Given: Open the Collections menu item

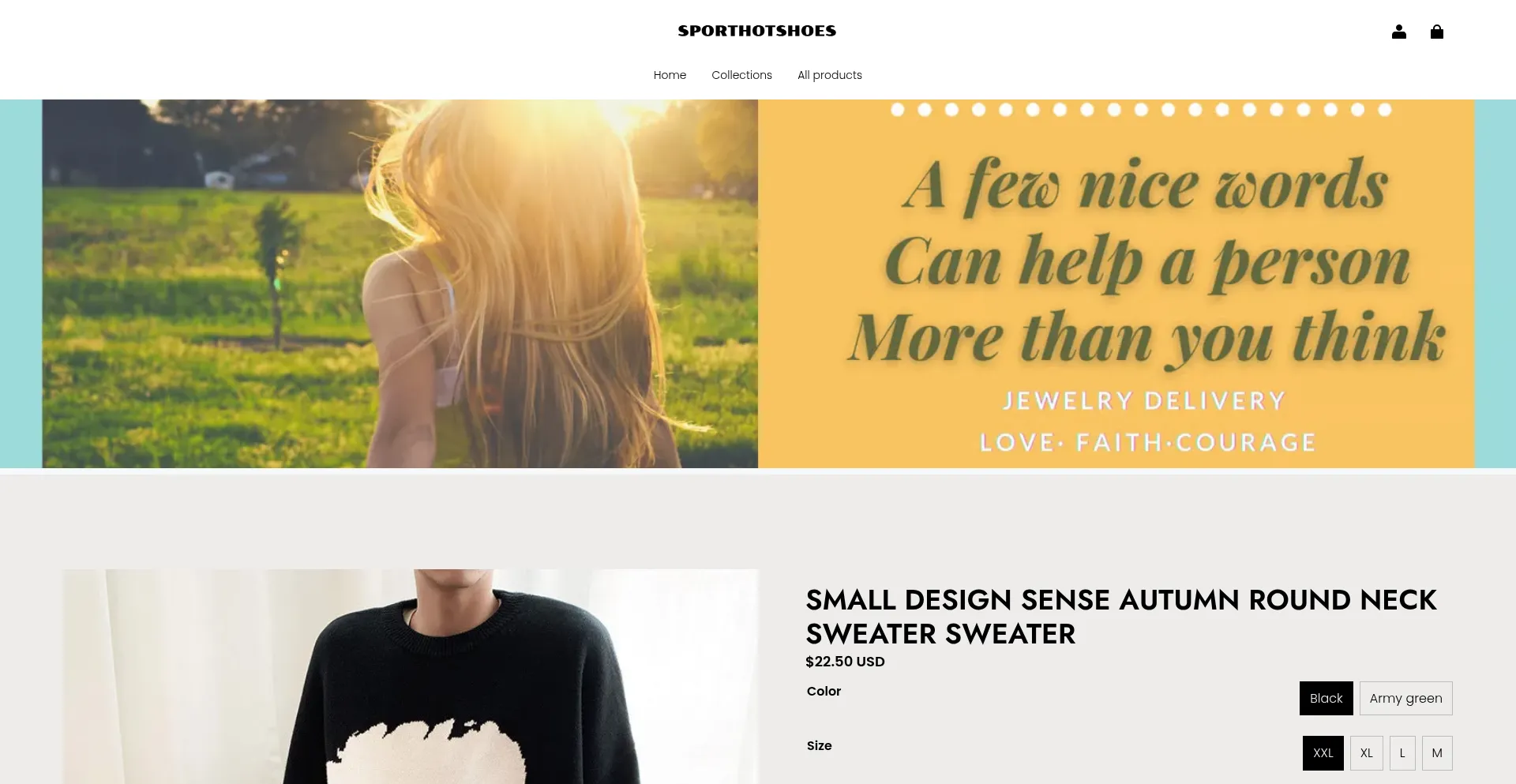Looking at the screenshot, I should [x=741, y=75].
